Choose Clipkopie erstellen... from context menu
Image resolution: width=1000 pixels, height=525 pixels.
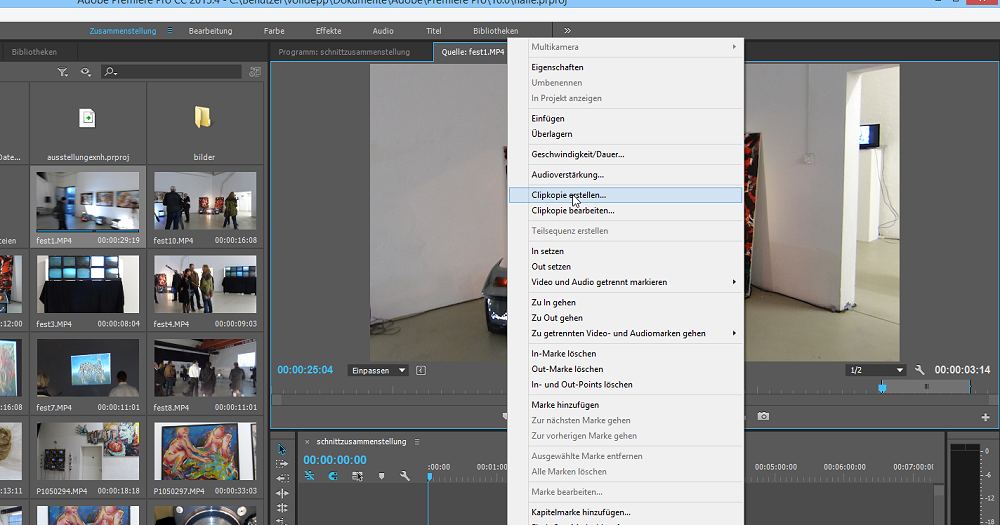626,195
